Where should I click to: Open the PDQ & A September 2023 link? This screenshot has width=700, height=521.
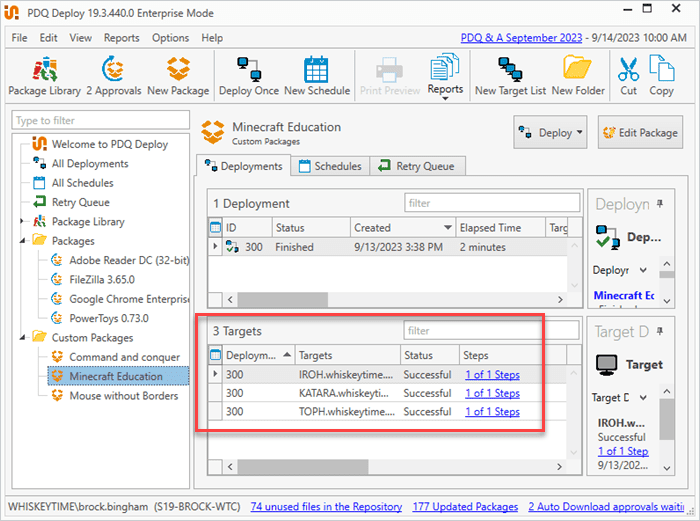[x=521, y=38]
